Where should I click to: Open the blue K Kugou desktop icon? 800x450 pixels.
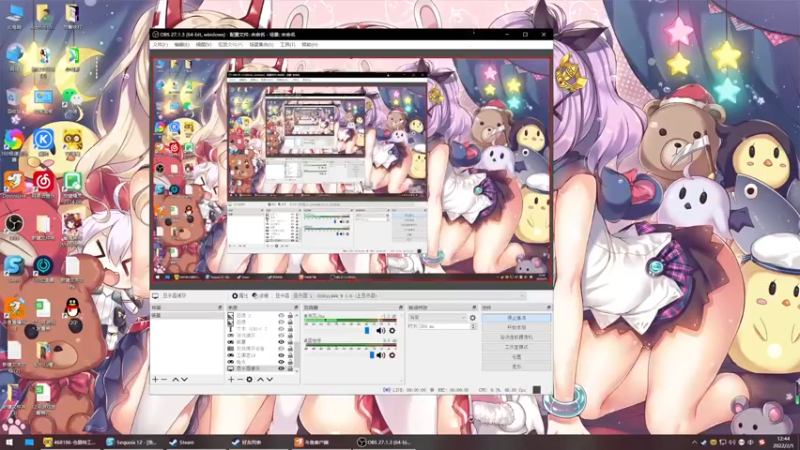click(43, 142)
